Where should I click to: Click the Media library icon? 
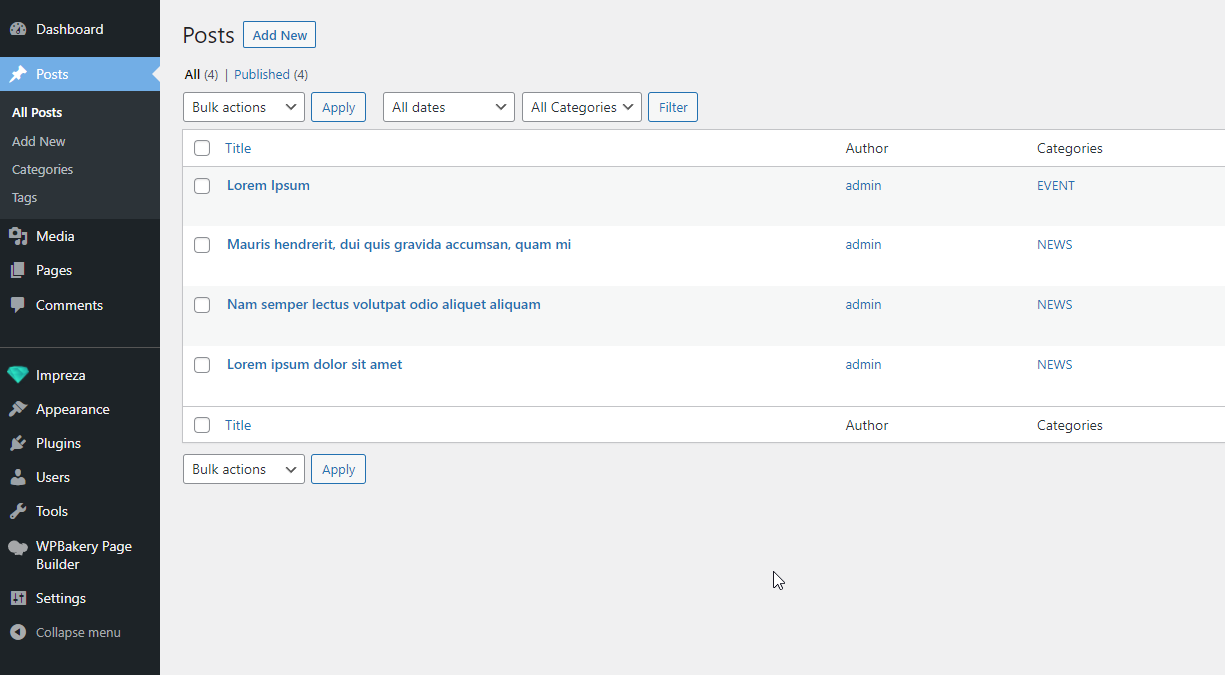pyautogui.click(x=18, y=236)
